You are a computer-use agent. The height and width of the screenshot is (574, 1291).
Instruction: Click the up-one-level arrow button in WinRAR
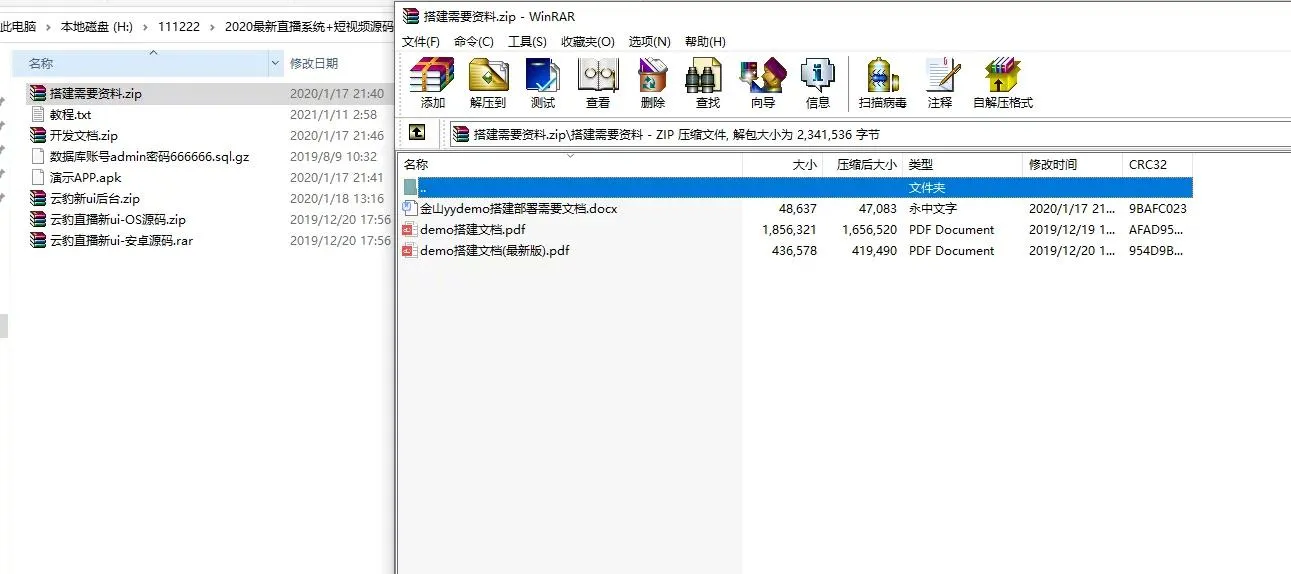tap(418, 132)
